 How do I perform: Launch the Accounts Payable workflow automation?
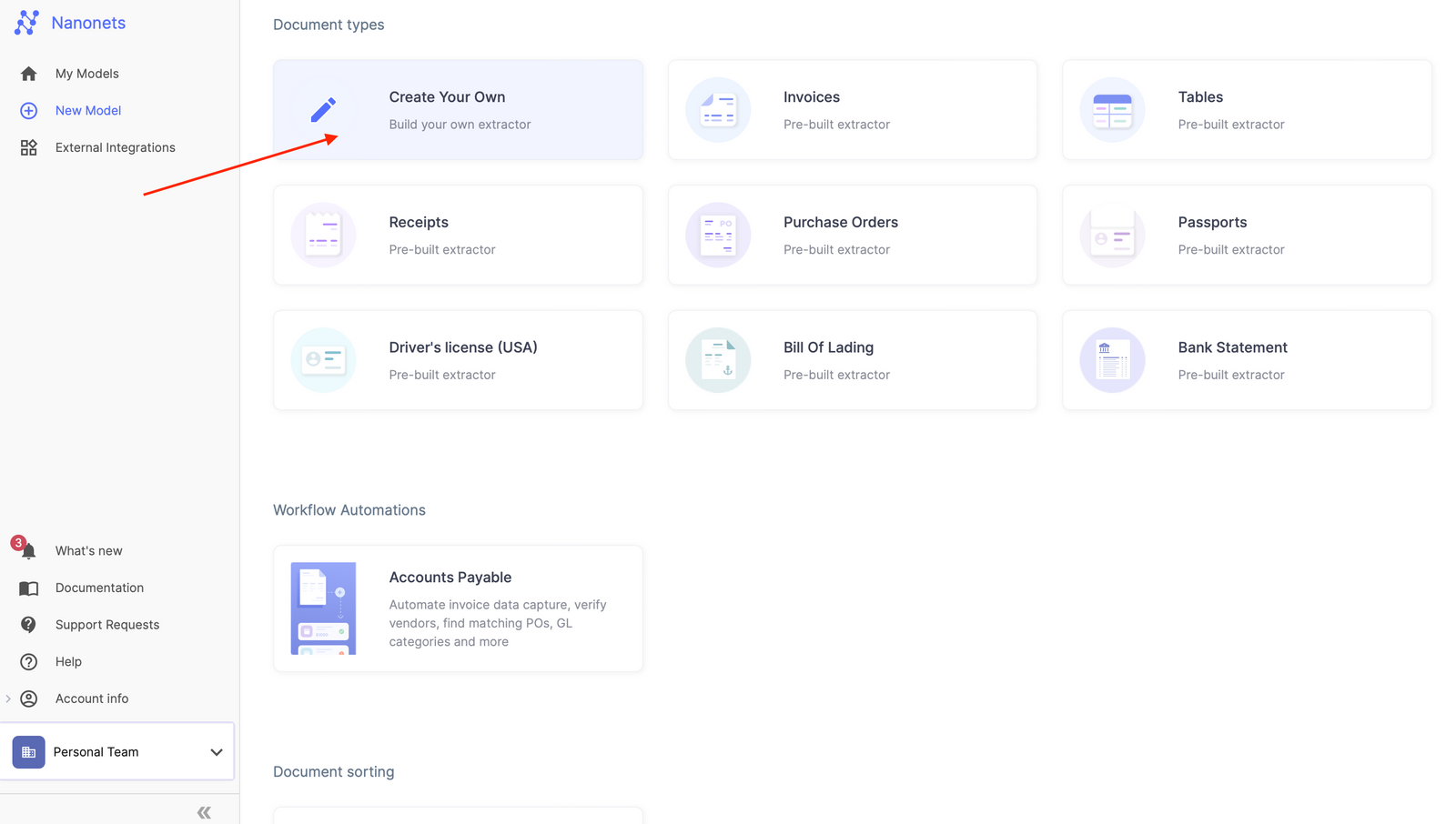coord(458,608)
